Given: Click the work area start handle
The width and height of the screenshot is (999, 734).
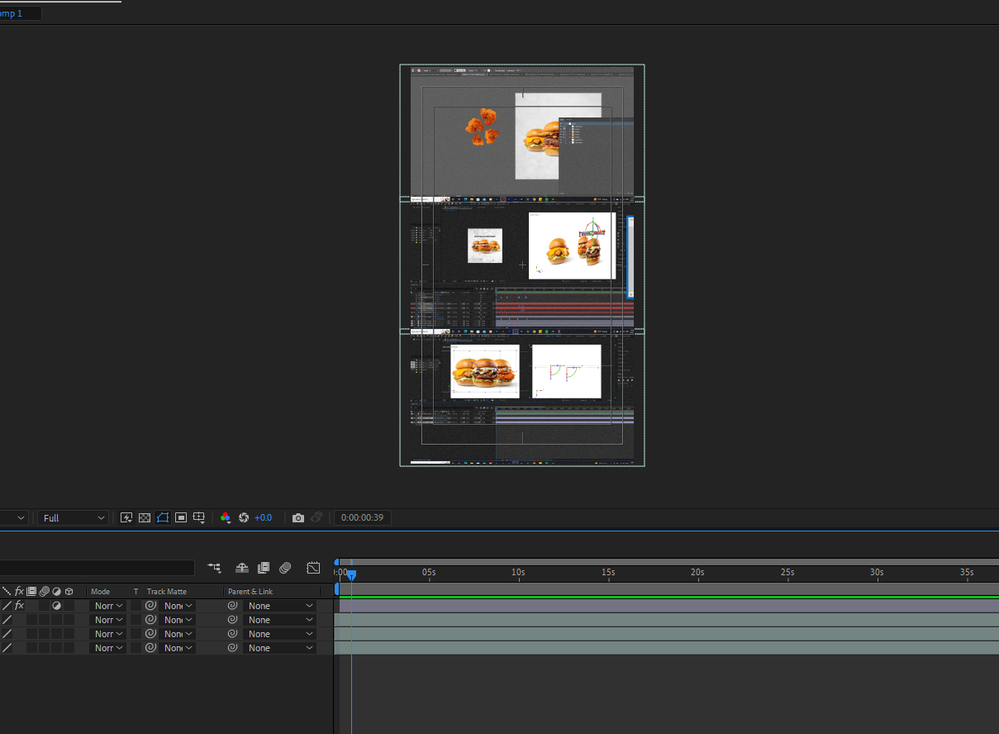Looking at the screenshot, I should 336,589.
